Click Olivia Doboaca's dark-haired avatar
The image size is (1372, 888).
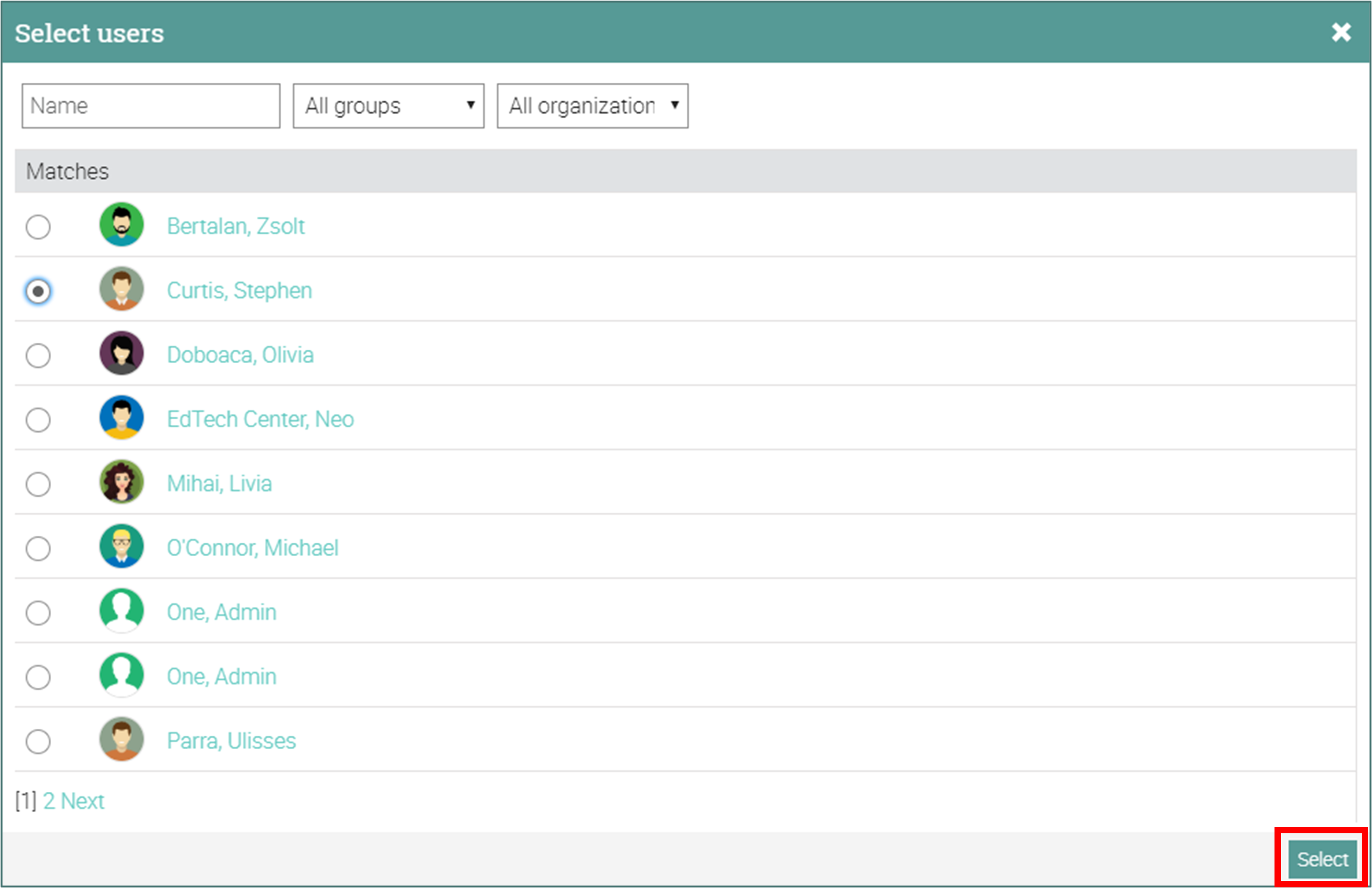(121, 354)
